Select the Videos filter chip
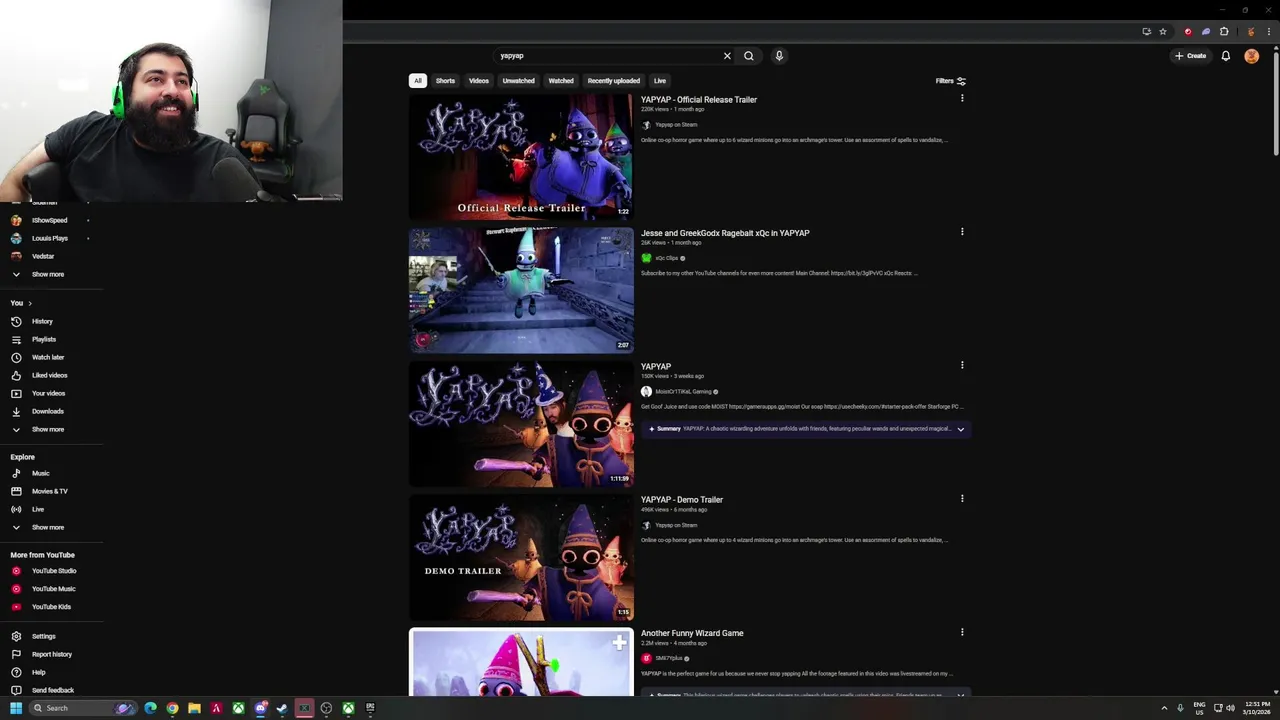 coord(479,81)
